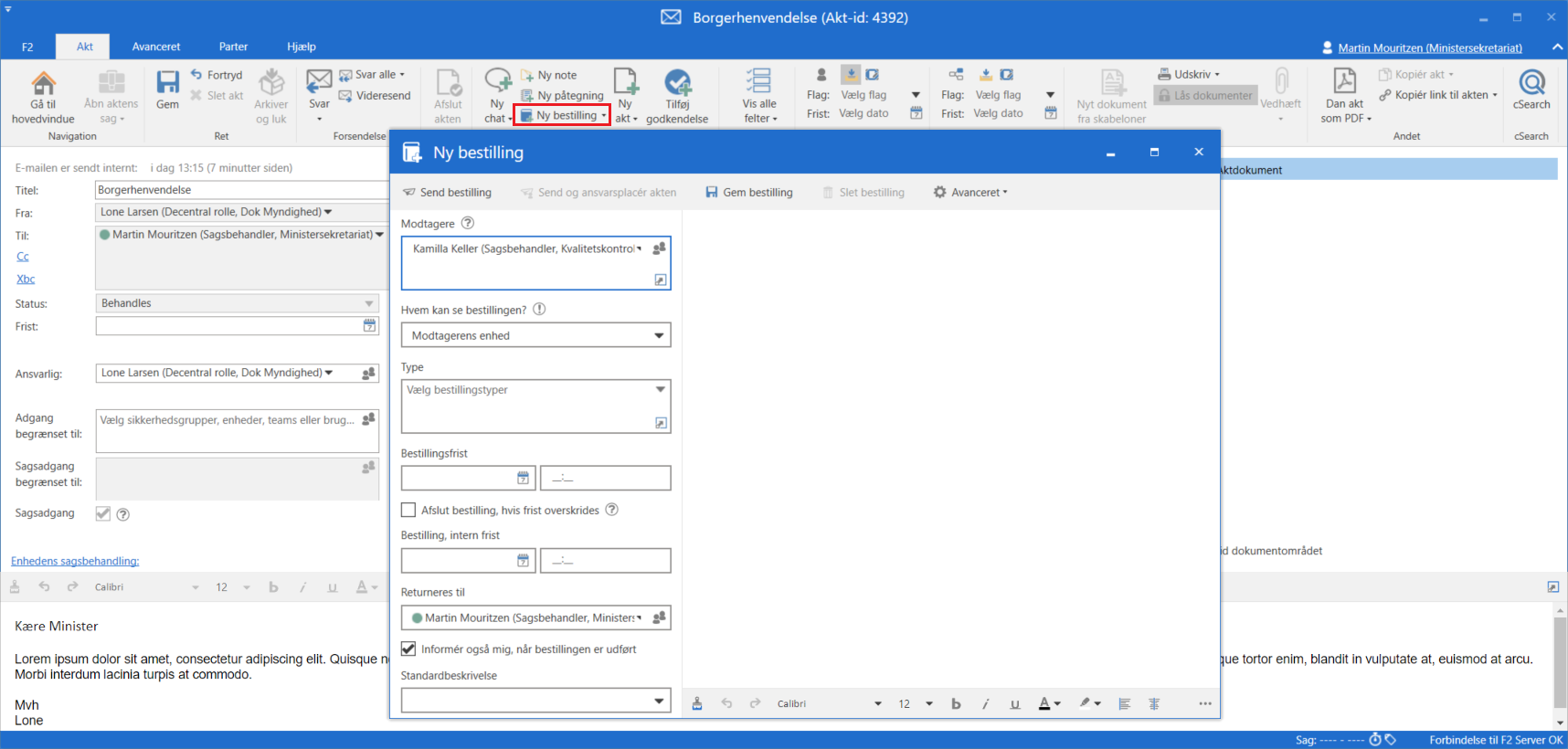The width and height of the screenshot is (1568, 749).
Task: Switch to Avanceret ribbon tab
Action: tap(156, 47)
